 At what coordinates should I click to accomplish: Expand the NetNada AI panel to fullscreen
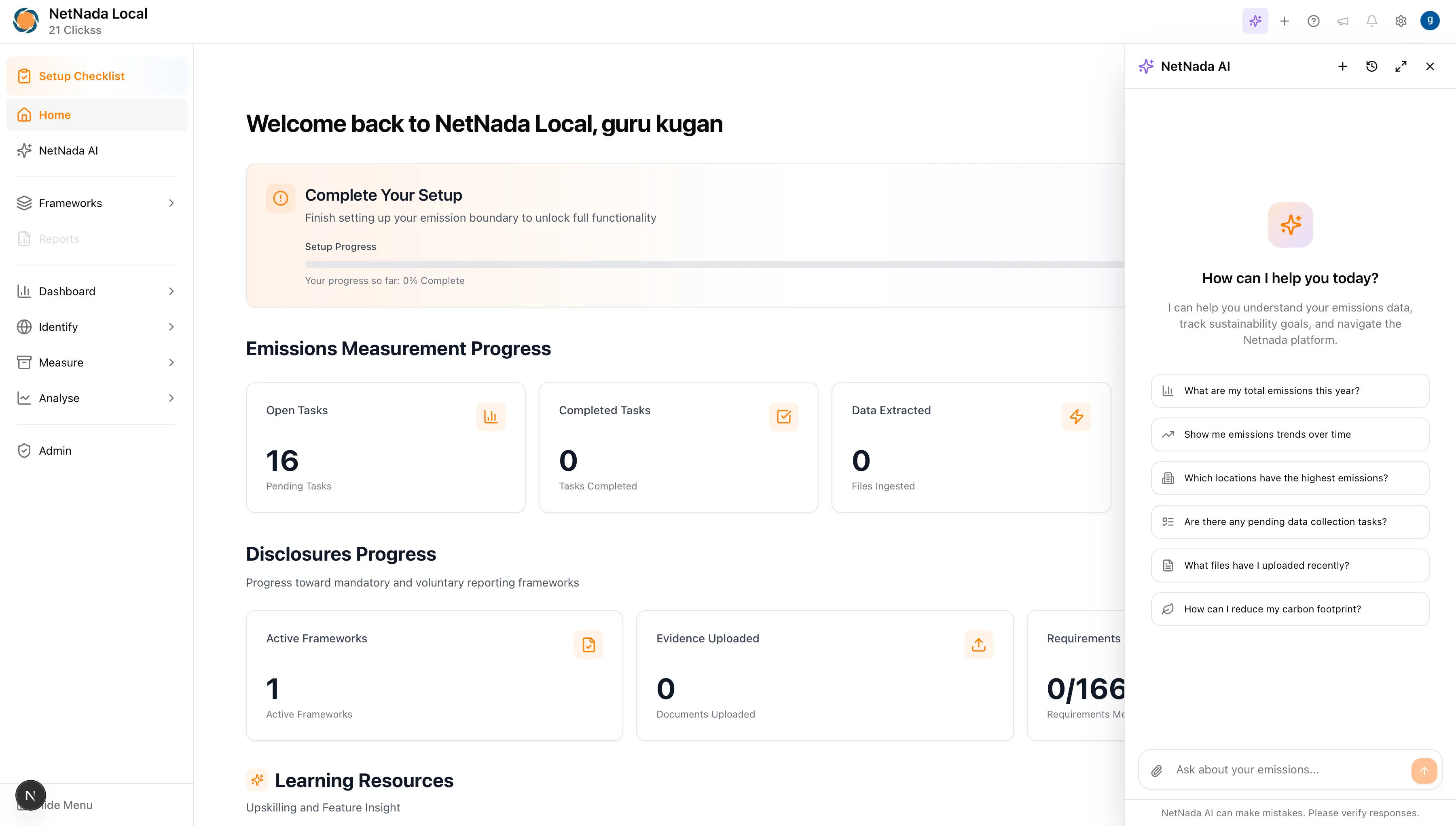(1401, 66)
